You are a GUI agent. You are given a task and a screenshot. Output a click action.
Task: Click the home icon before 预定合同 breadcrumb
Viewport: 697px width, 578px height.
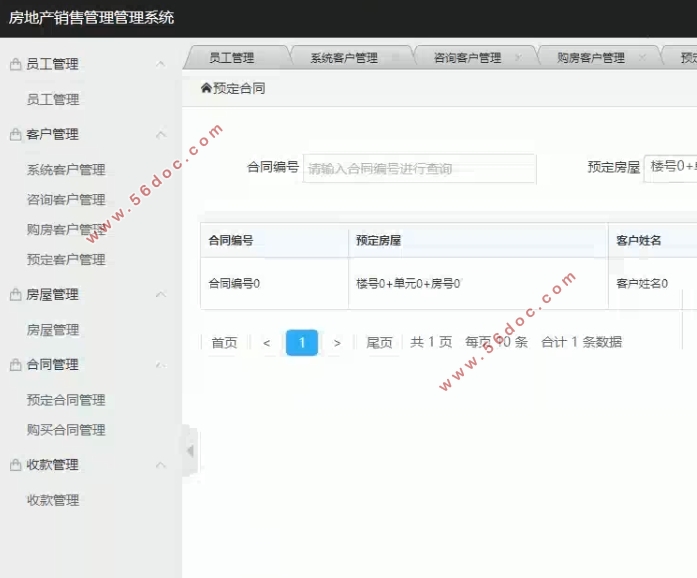(206, 88)
